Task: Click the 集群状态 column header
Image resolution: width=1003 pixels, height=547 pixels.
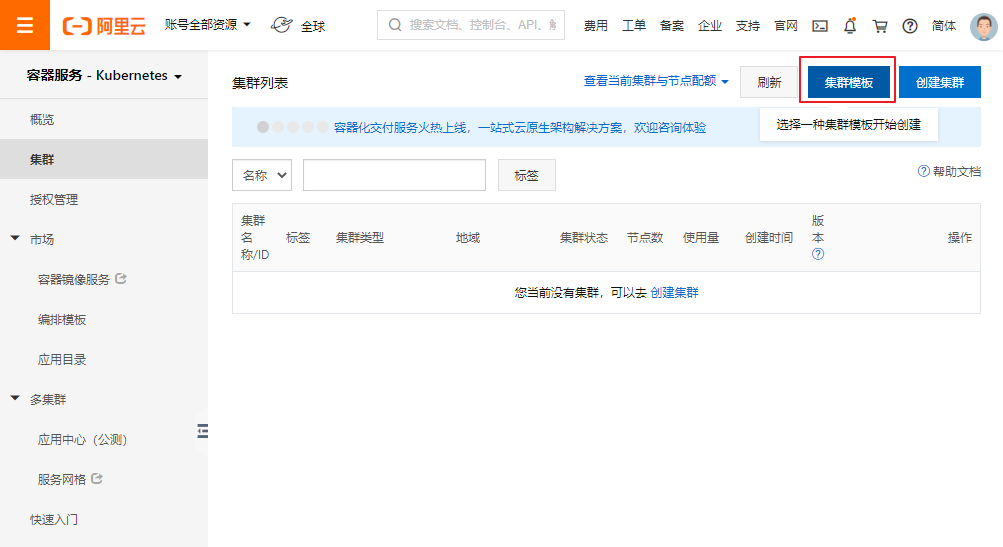Action: click(x=583, y=237)
